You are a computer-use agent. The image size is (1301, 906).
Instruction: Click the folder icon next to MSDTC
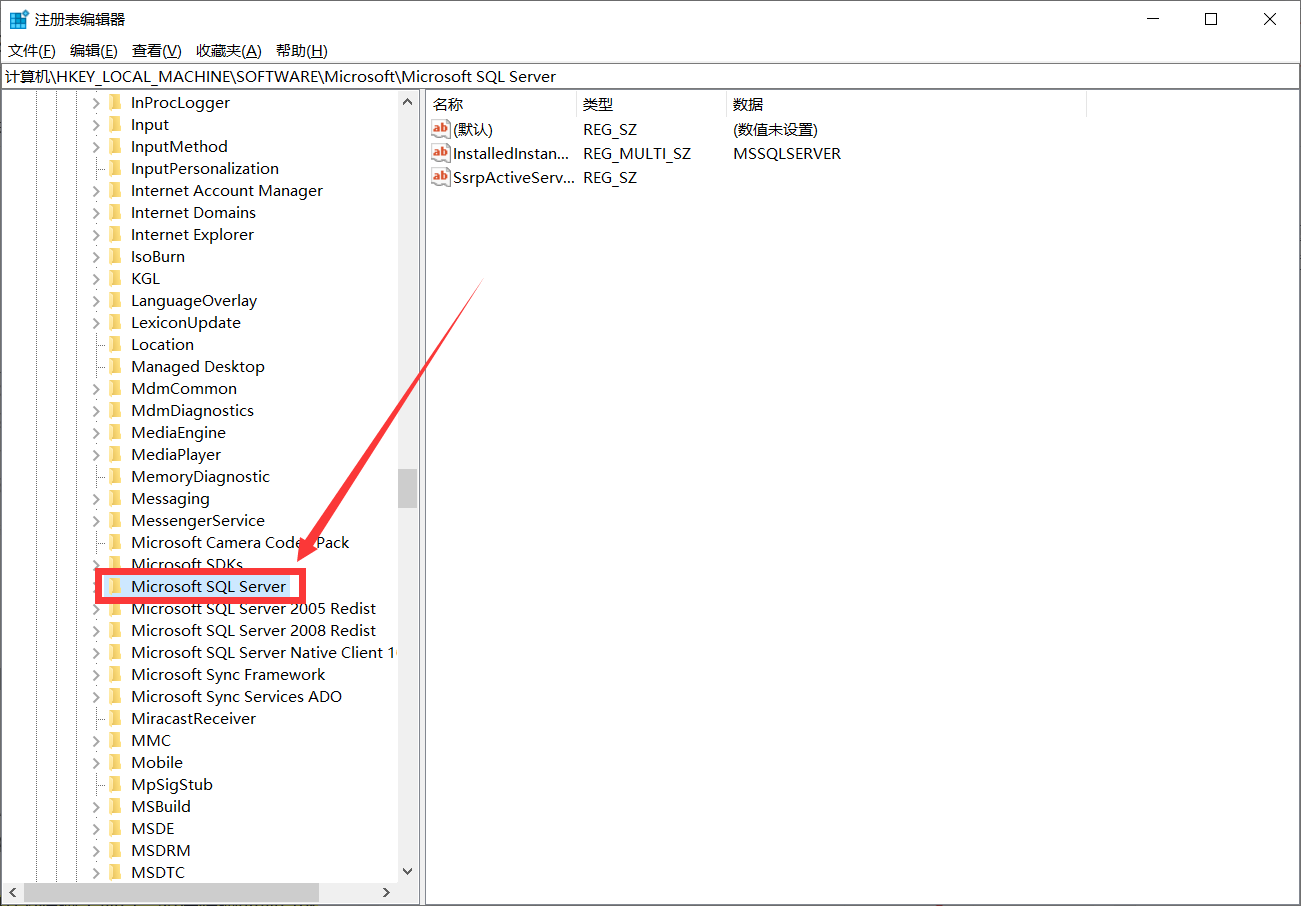116,872
